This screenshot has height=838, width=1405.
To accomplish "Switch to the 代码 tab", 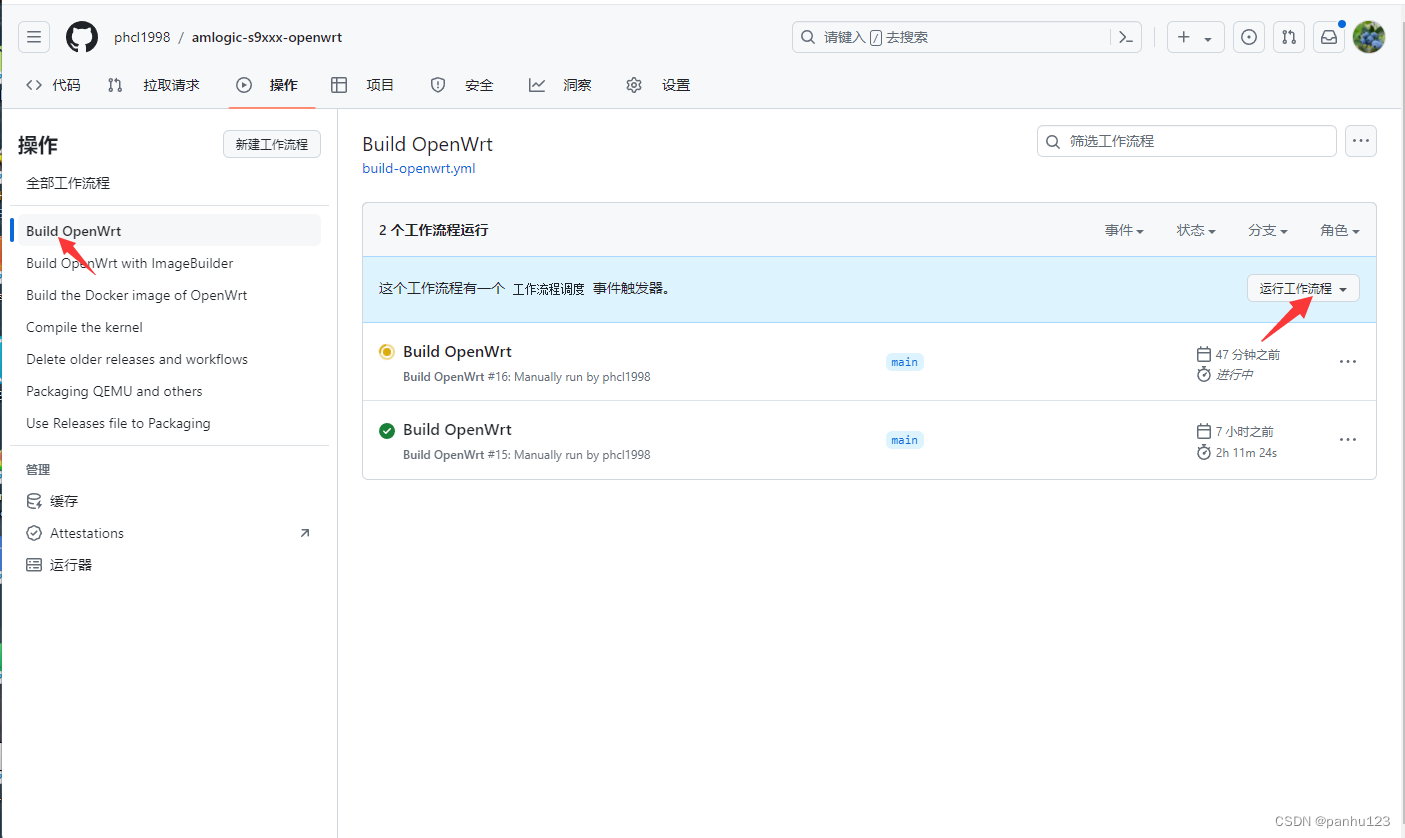I will click(x=54, y=85).
